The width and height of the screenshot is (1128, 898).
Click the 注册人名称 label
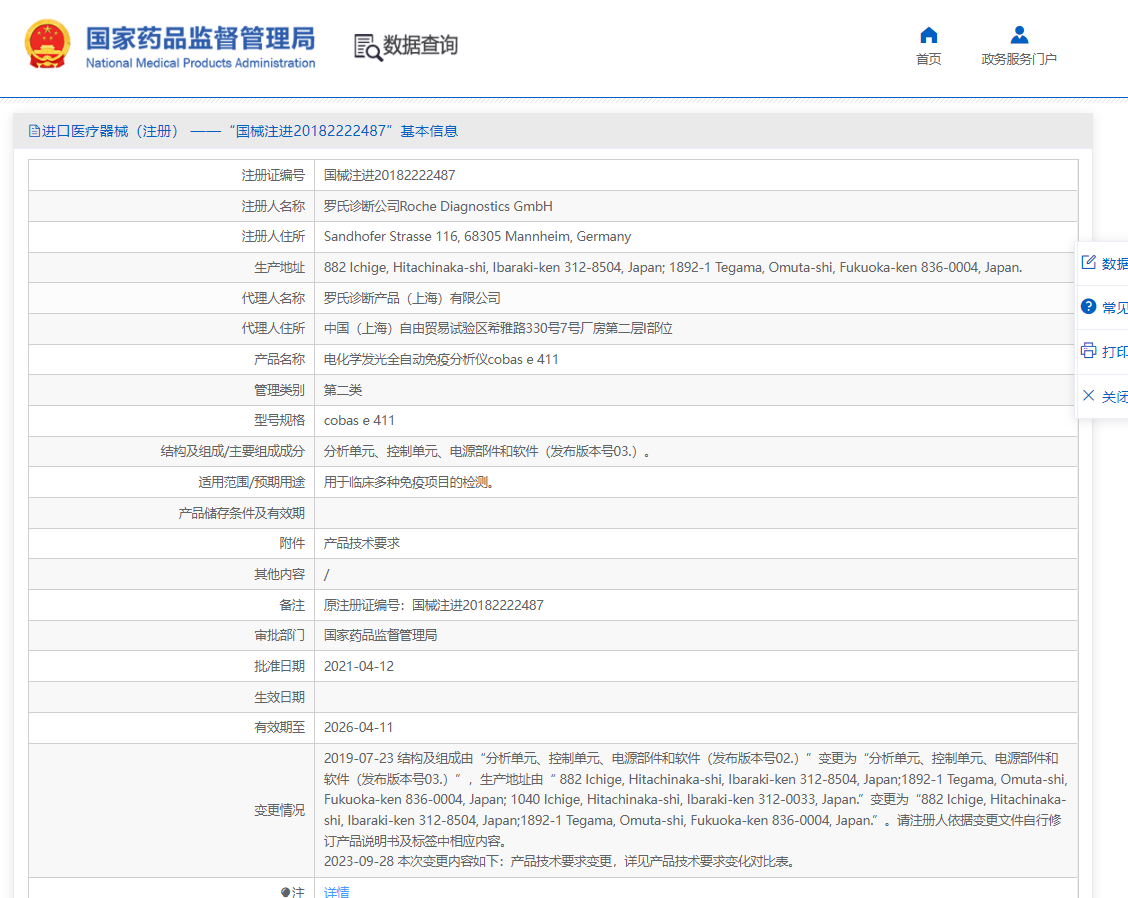tap(273, 207)
